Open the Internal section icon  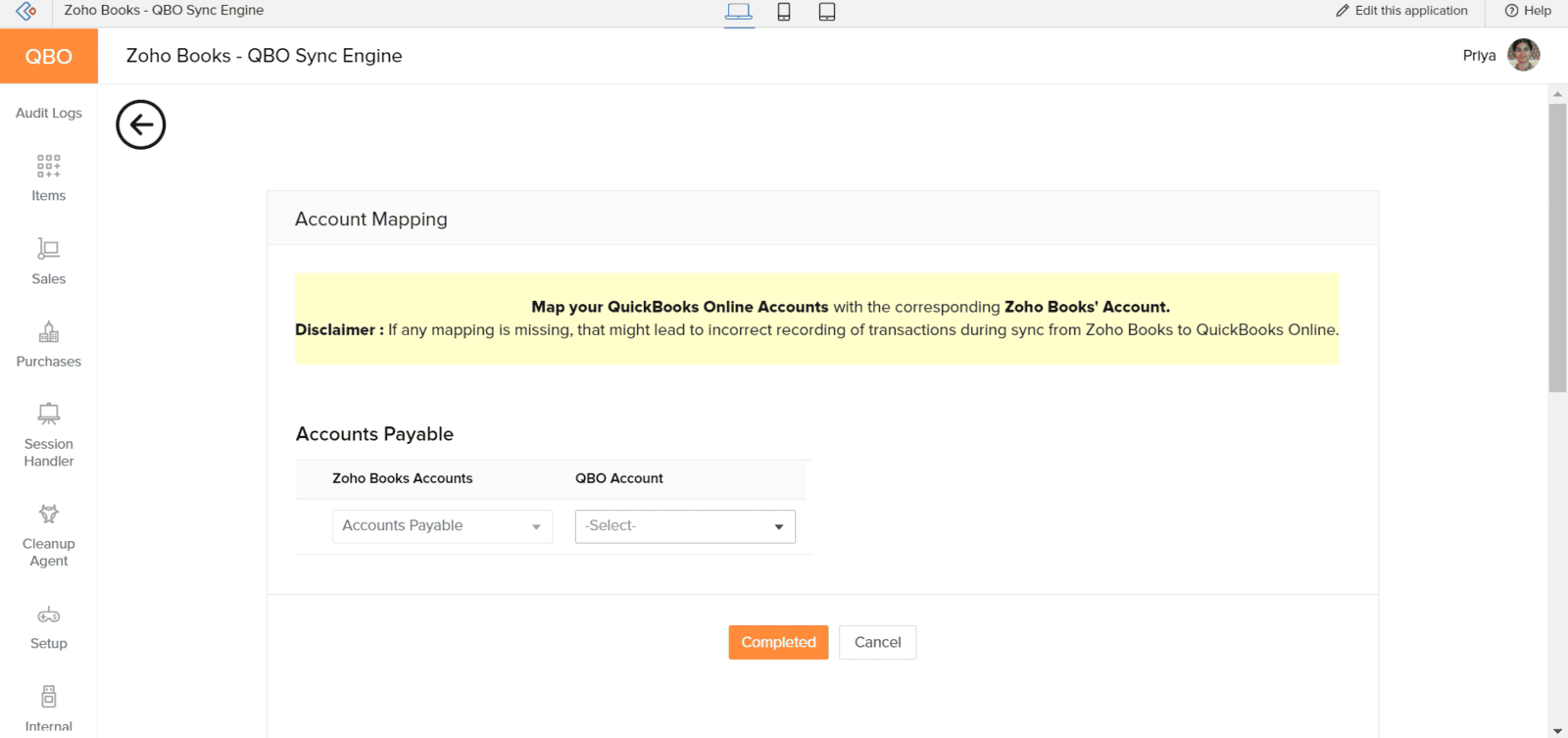(x=49, y=697)
